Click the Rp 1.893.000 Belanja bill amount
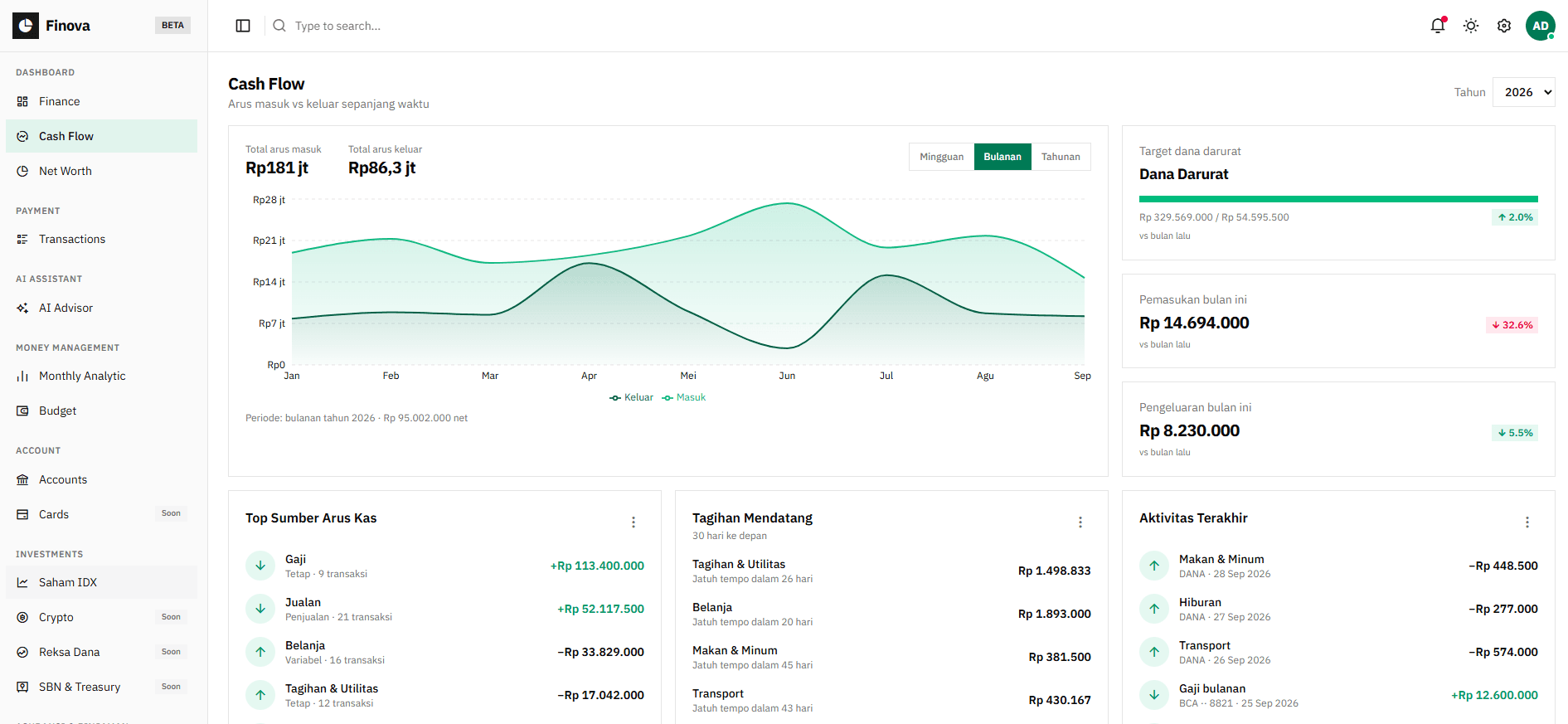1568x724 pixels. [x=1055, y=614]
